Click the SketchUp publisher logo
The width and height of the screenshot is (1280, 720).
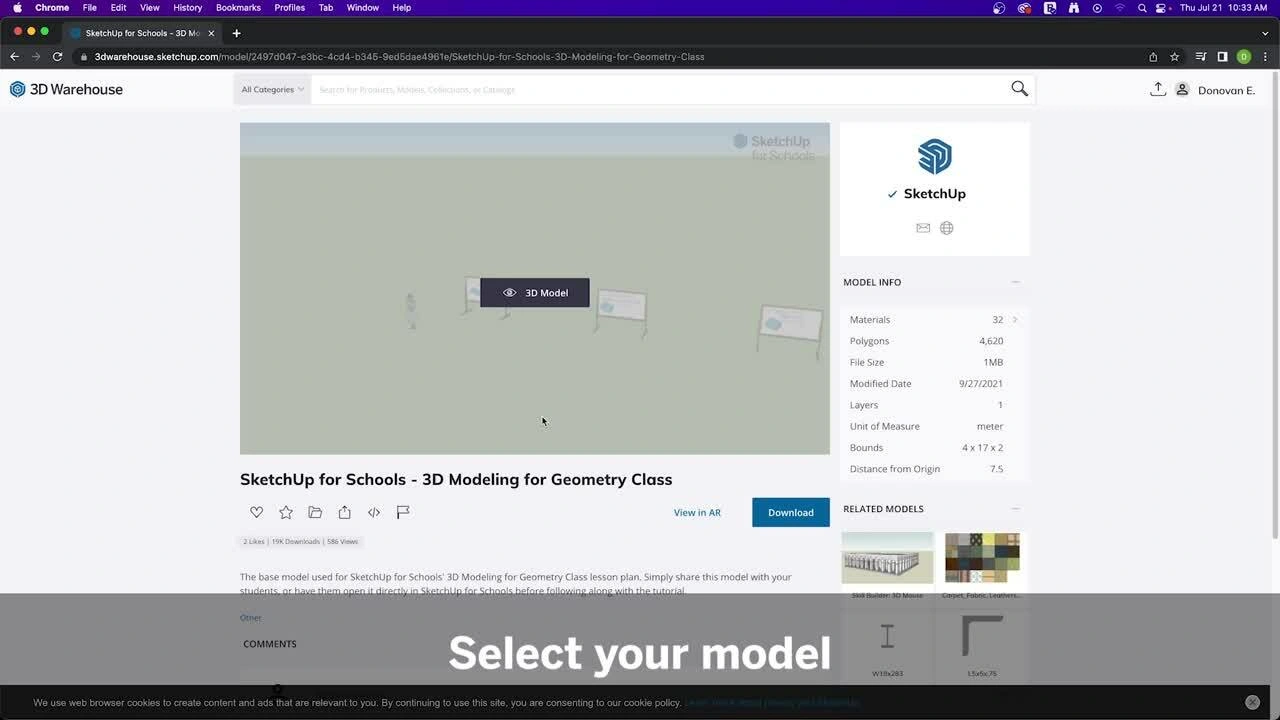[x=935, y=157]
